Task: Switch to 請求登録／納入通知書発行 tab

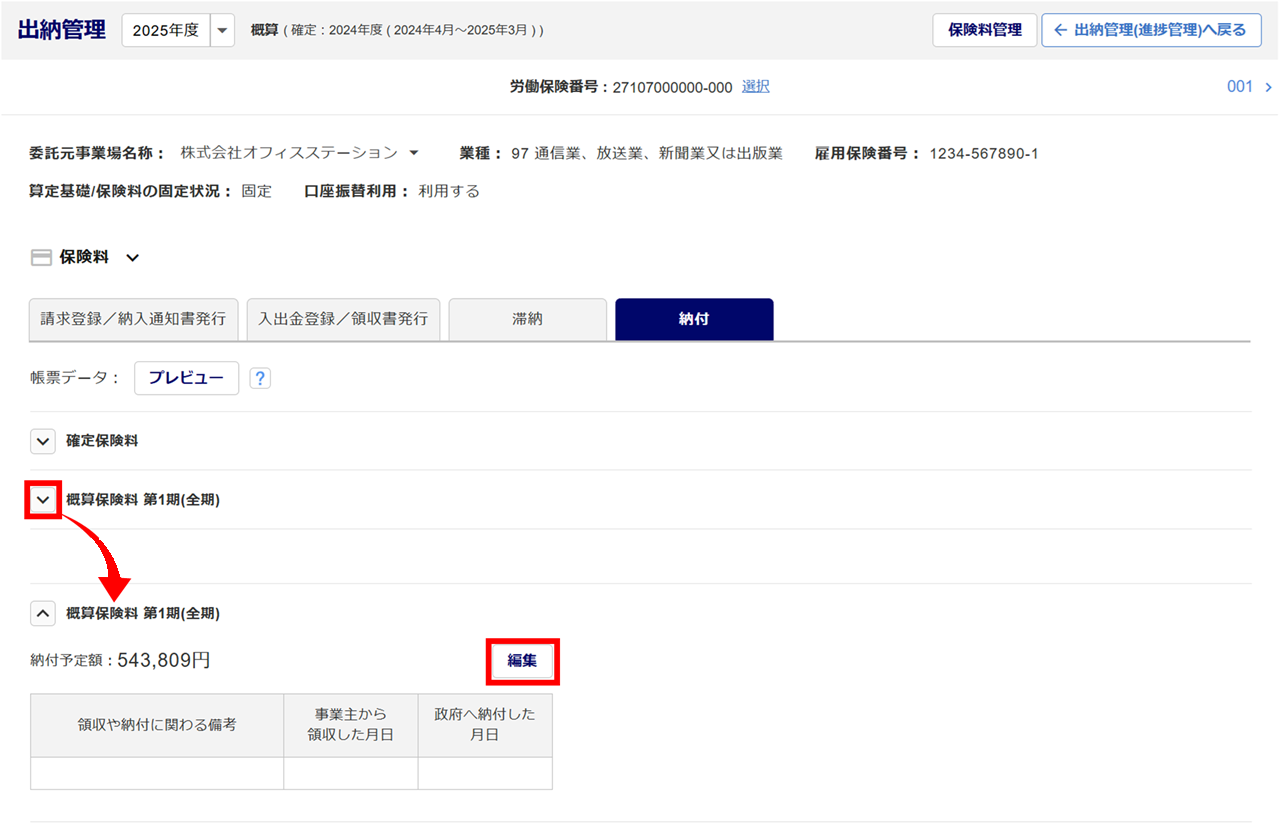Action: [133, 319]
